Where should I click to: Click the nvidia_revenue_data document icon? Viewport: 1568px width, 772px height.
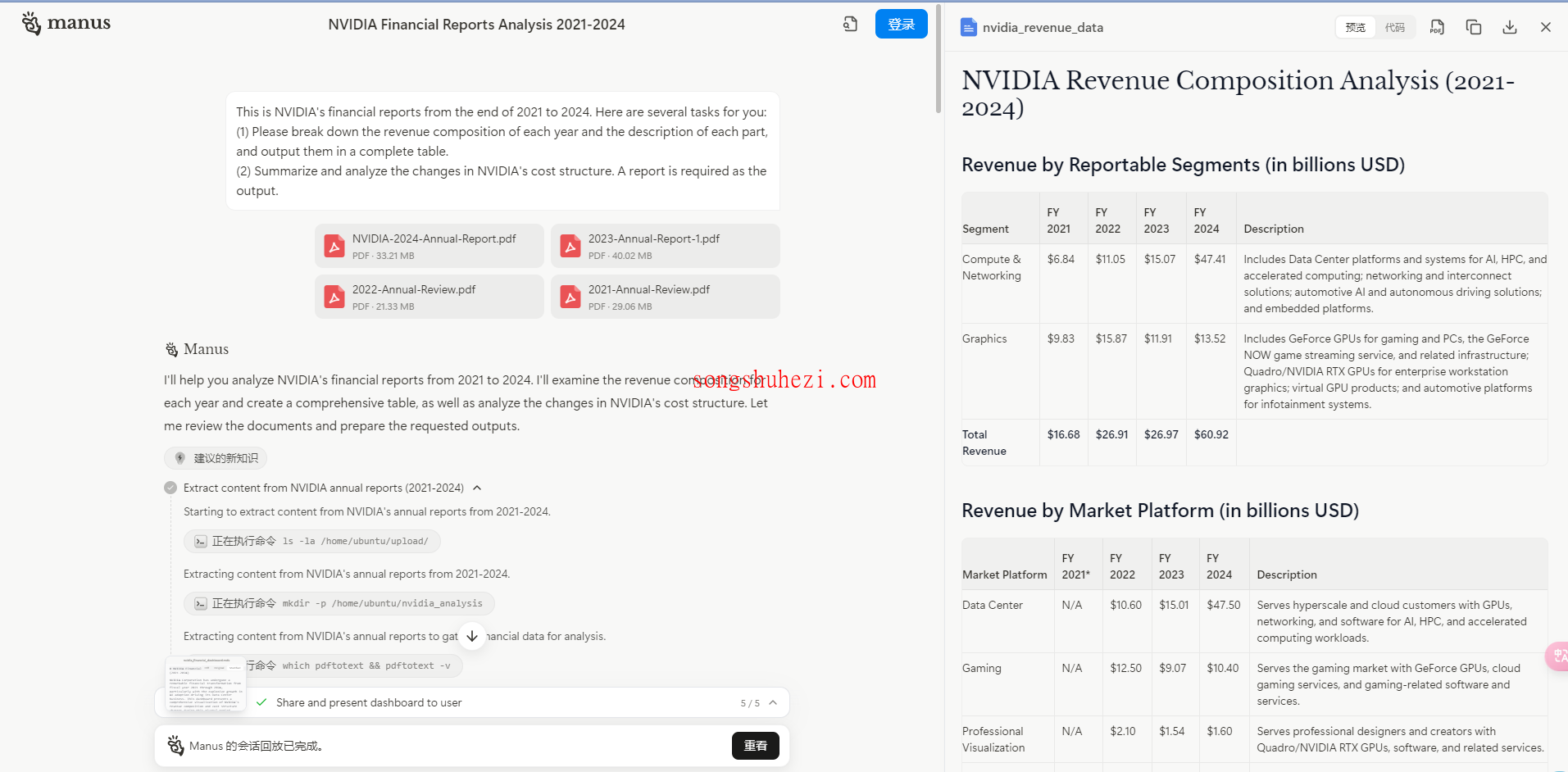point(968,27)
